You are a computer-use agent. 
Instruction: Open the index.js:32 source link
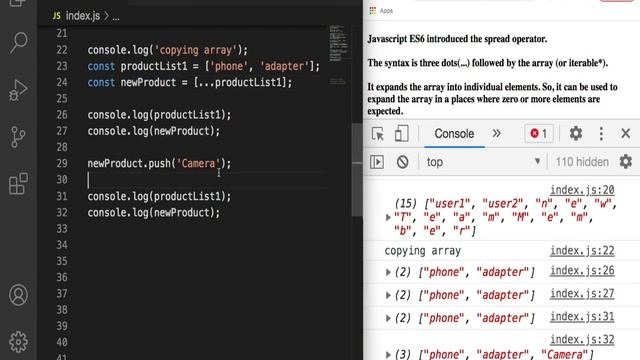pyautogui.click(x=582, y=339)
